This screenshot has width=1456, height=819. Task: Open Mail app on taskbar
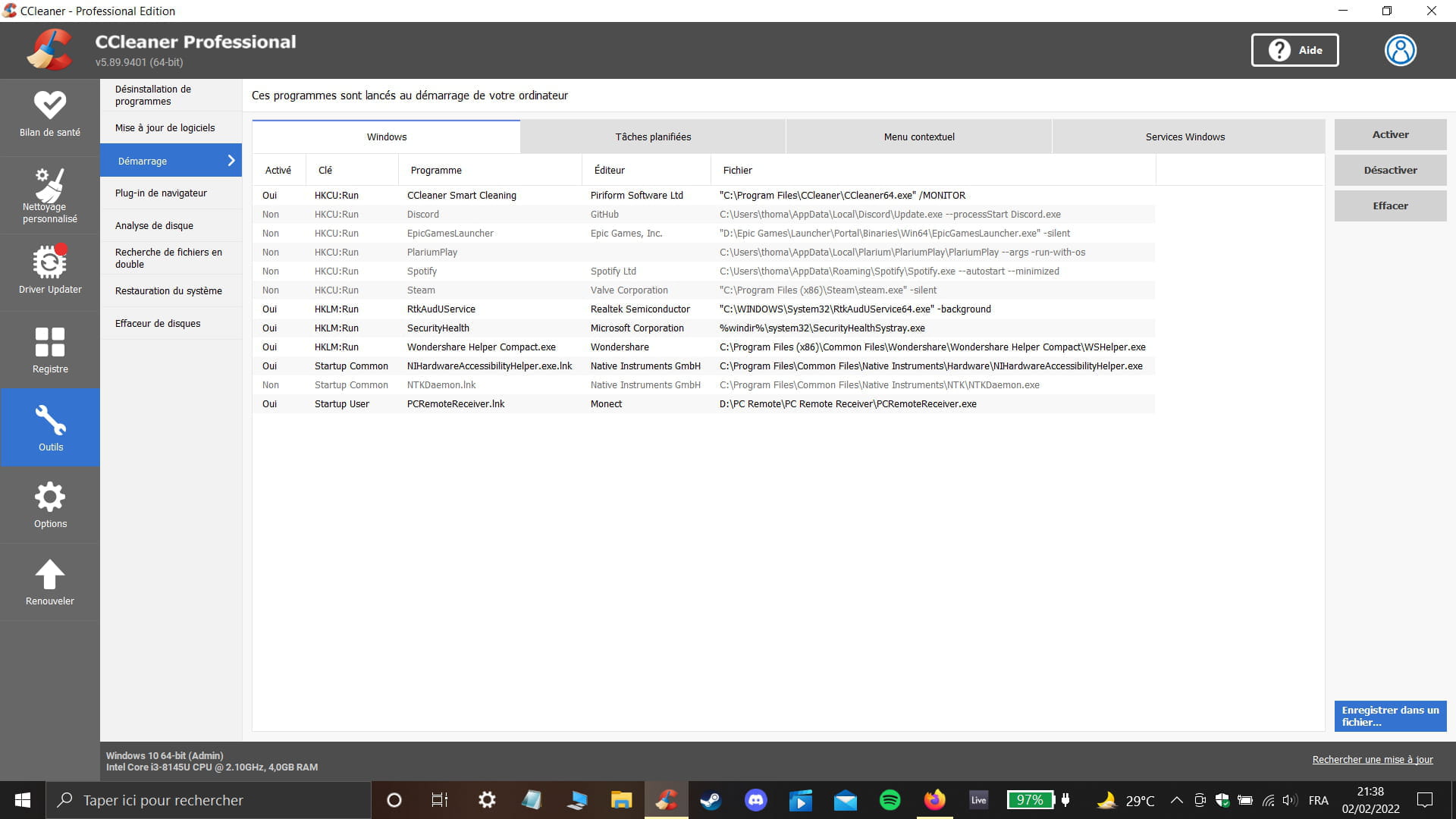[845, 800]
